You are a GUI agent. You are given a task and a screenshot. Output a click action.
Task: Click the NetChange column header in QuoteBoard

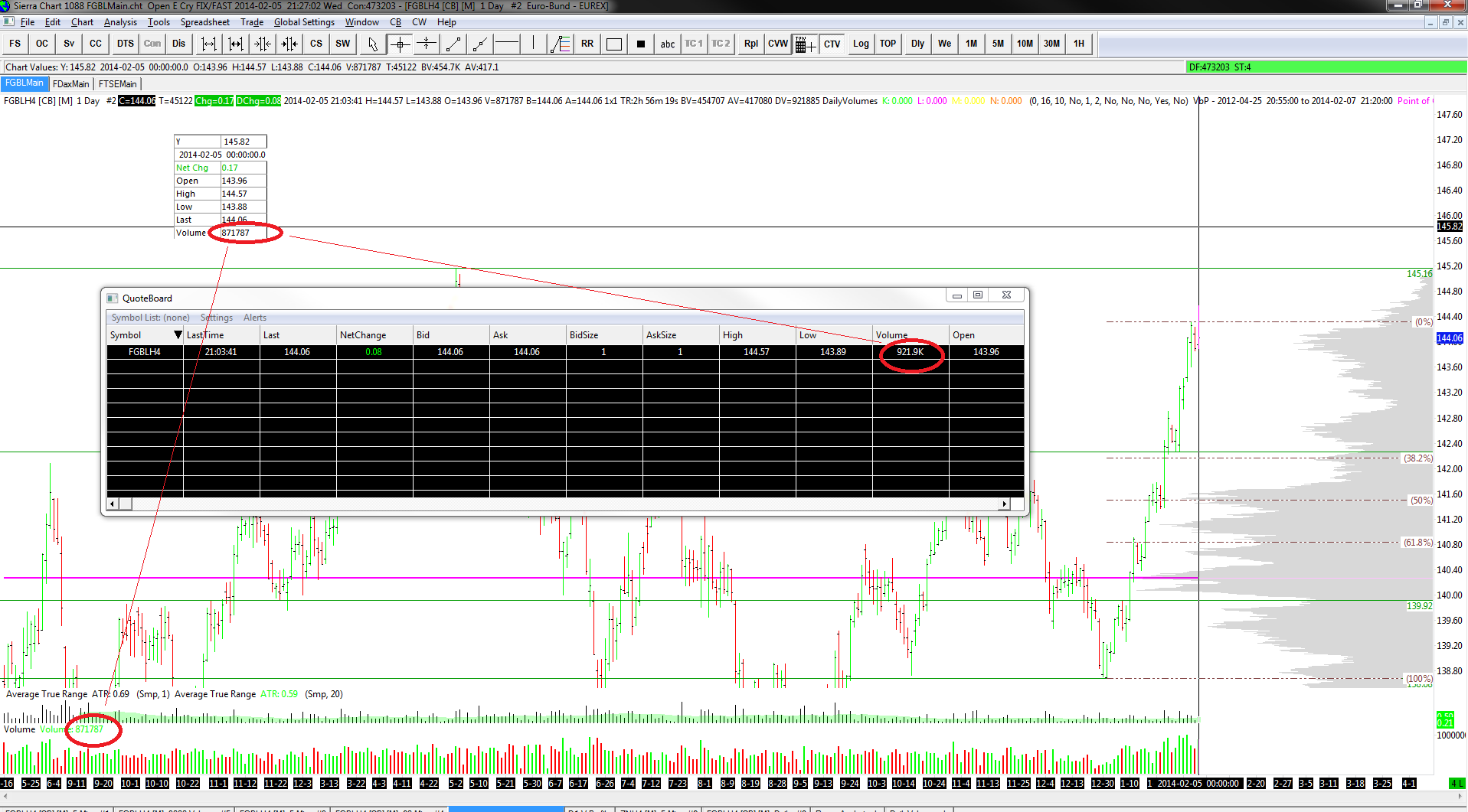point(375,335)
